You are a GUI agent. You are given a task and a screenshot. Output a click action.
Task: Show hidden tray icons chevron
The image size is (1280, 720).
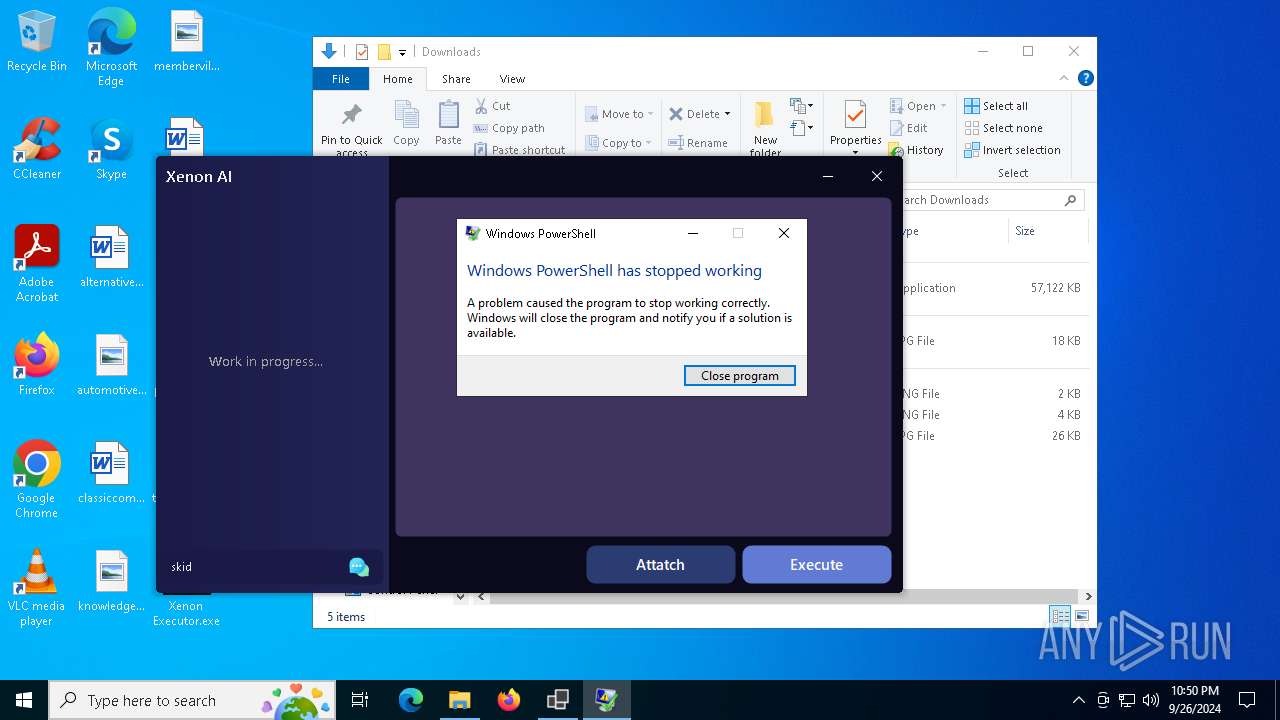1078,700
